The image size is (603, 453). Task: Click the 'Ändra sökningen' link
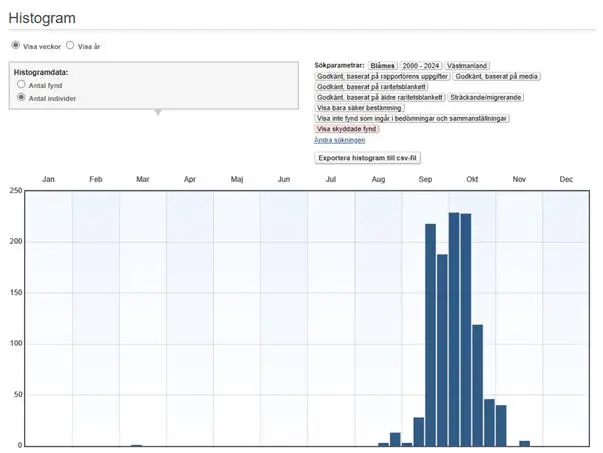tap(339, 140)
